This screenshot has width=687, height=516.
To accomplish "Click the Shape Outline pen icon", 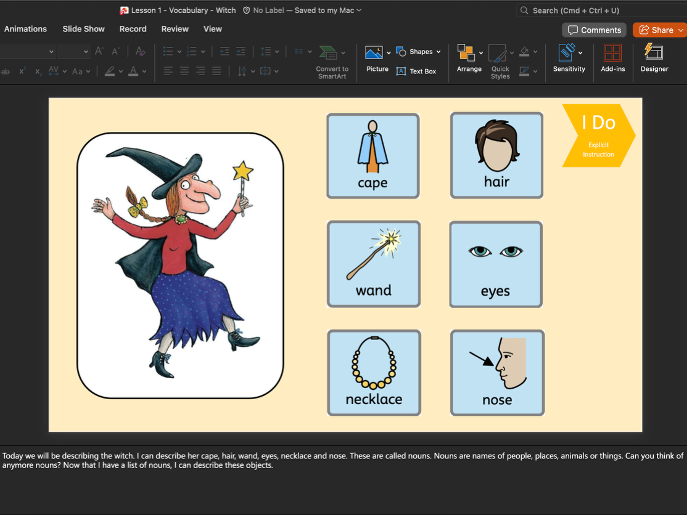I will 524,71.
